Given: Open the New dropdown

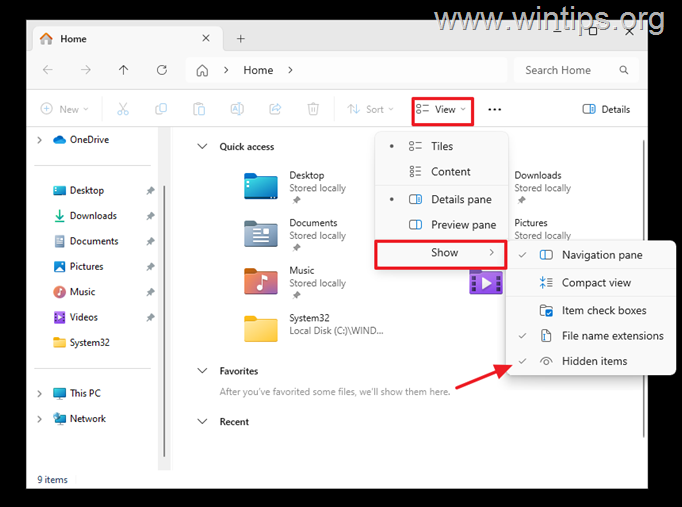Looking at the screenshot, I should [64, 109].
